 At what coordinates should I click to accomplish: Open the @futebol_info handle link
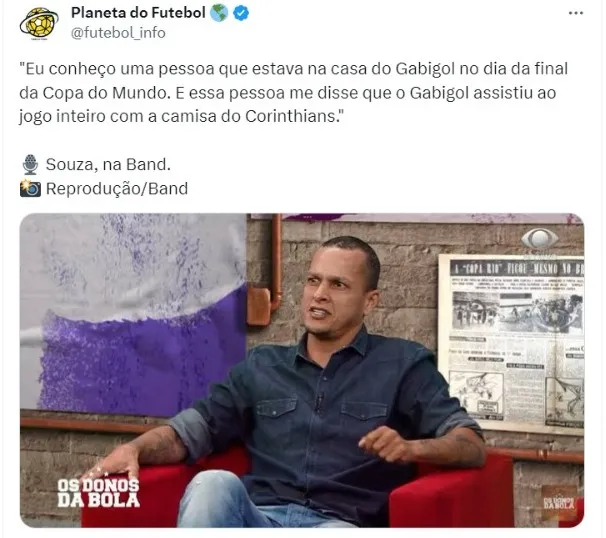[x=118, y=33]
